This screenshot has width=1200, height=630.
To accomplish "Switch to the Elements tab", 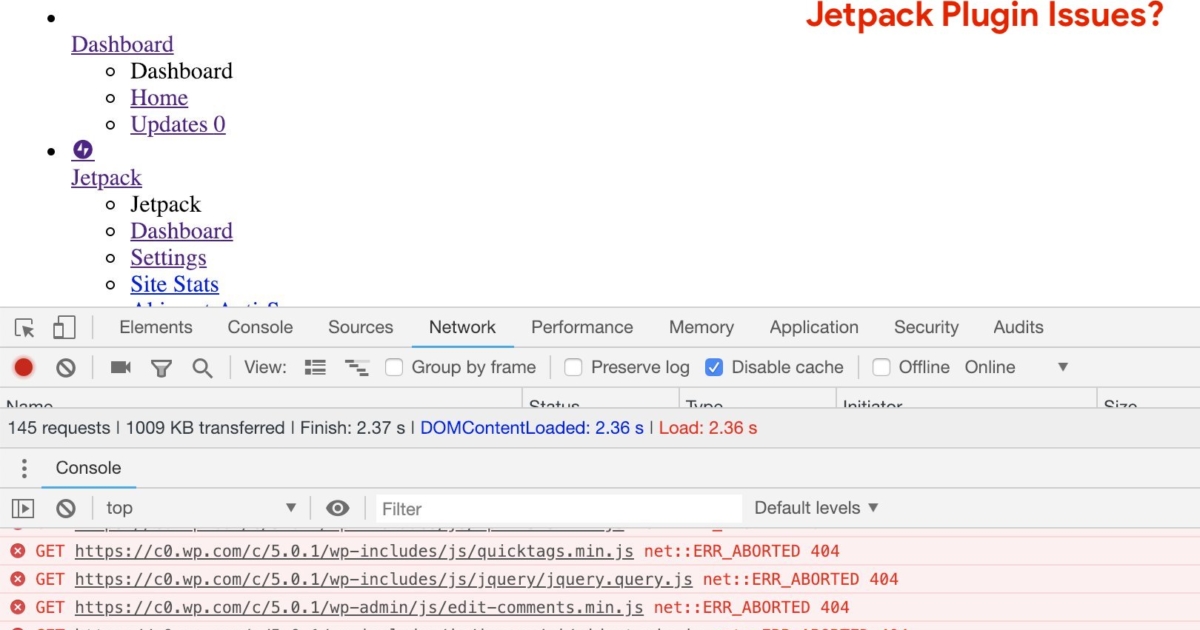I will click(156, 327).
